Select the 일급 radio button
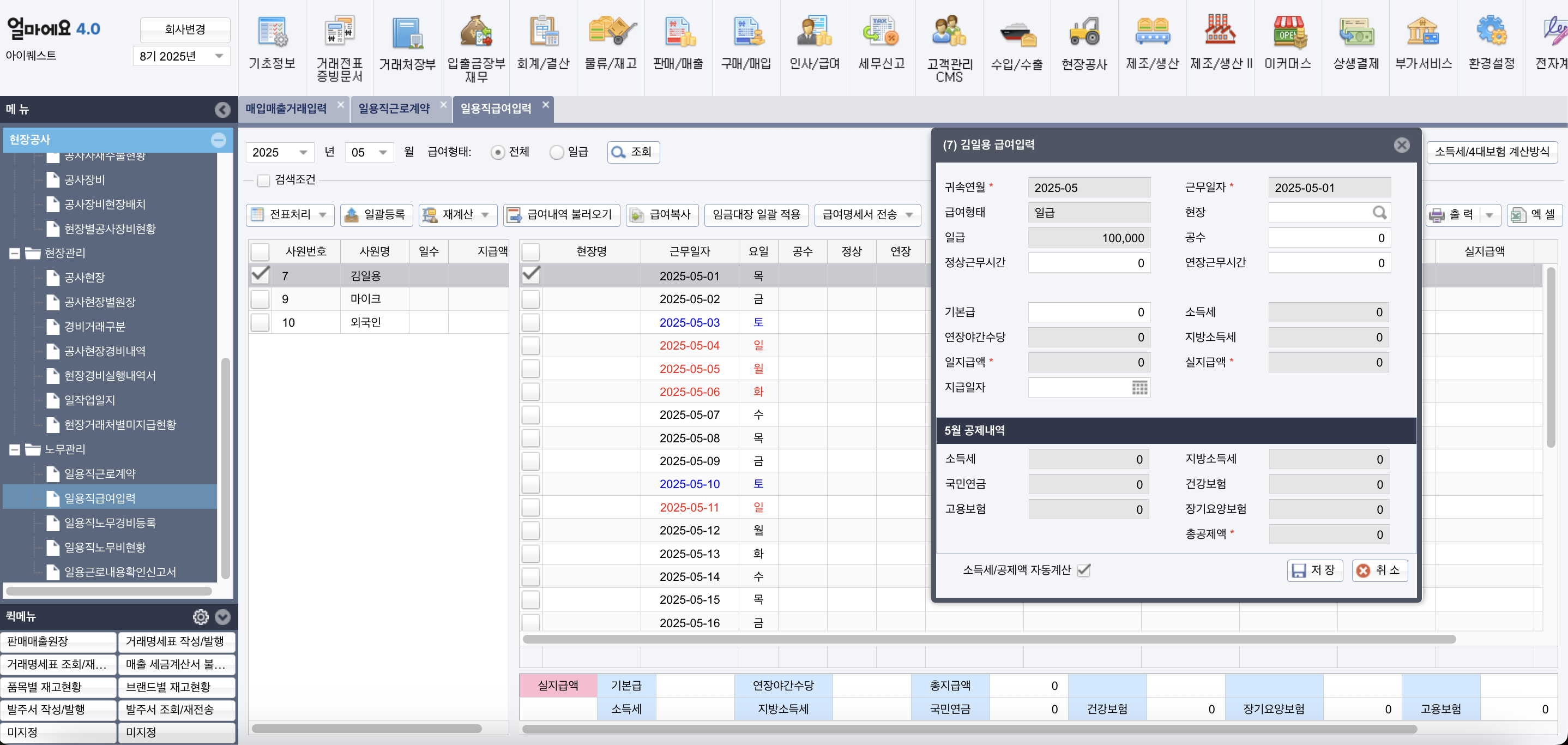 (556, 152)
